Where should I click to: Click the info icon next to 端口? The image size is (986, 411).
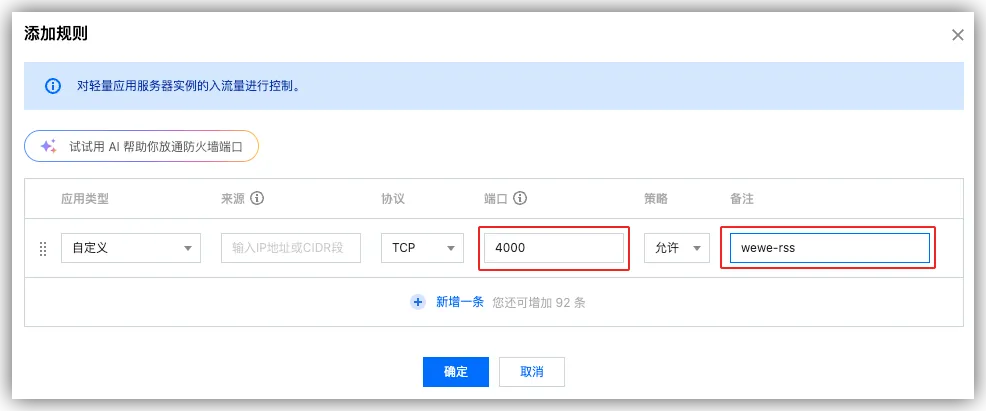[519, 199]
